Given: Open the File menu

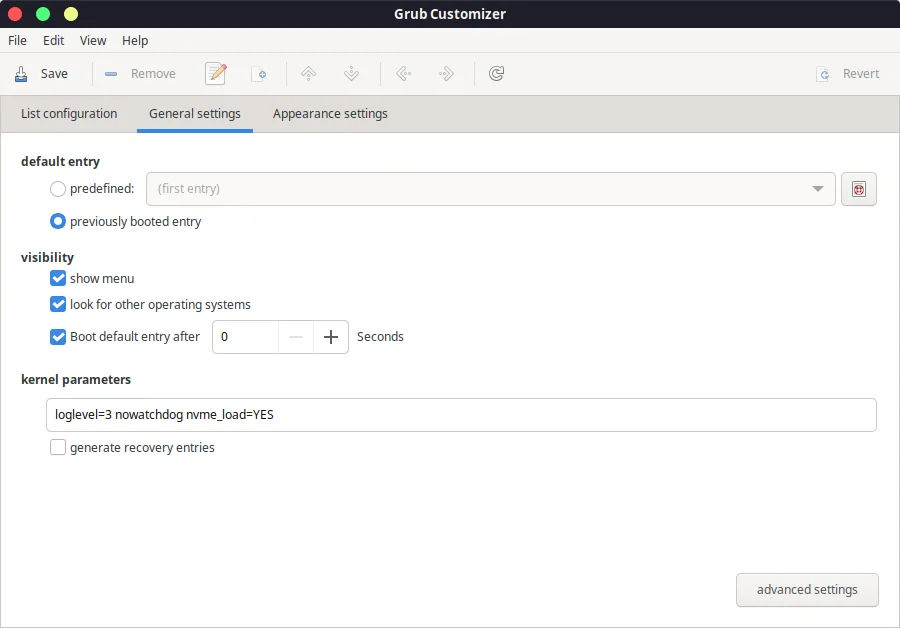Looking at the screenshot, I should point(17,41).
